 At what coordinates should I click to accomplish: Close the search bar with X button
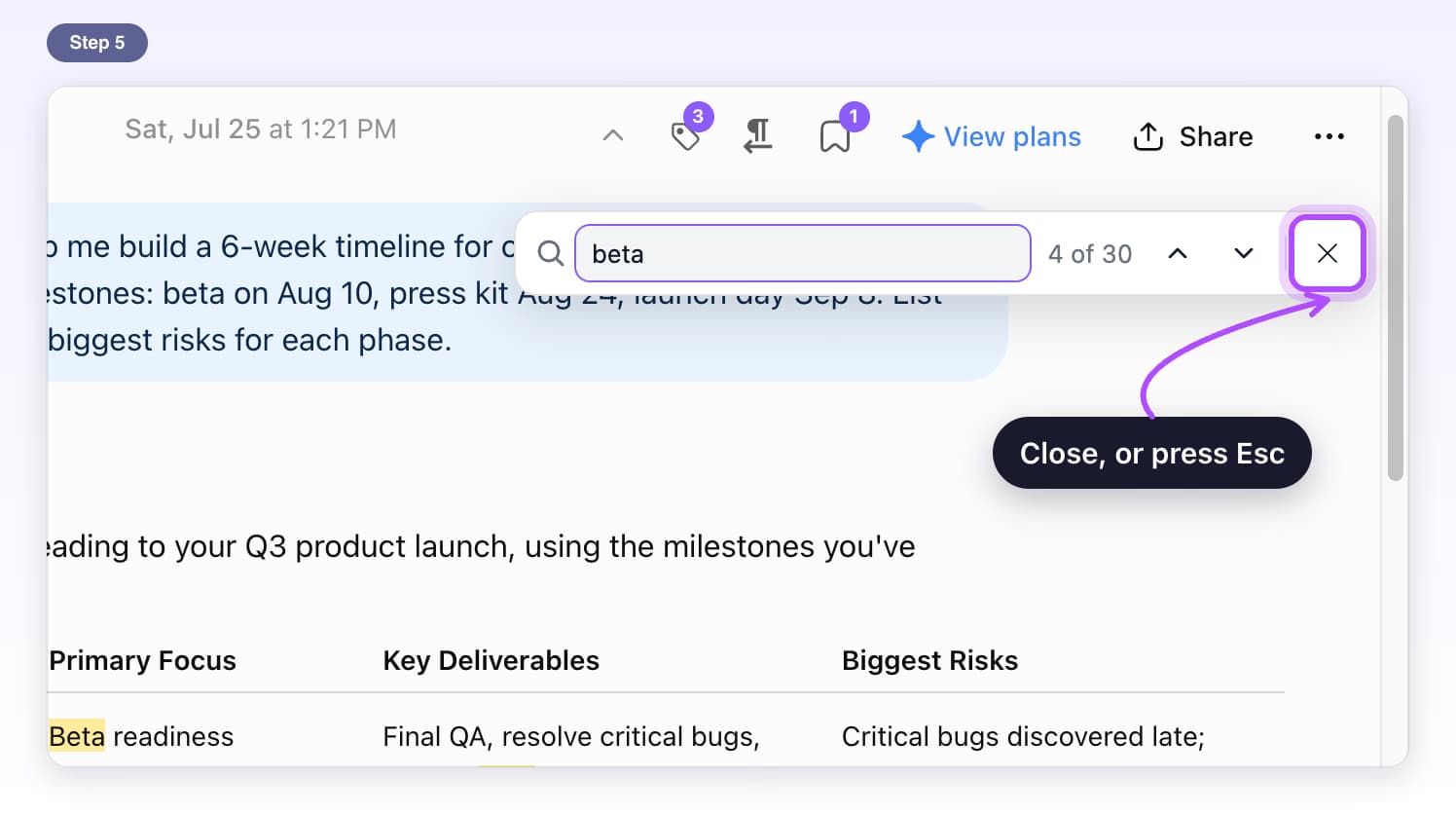coord(1327,253)
